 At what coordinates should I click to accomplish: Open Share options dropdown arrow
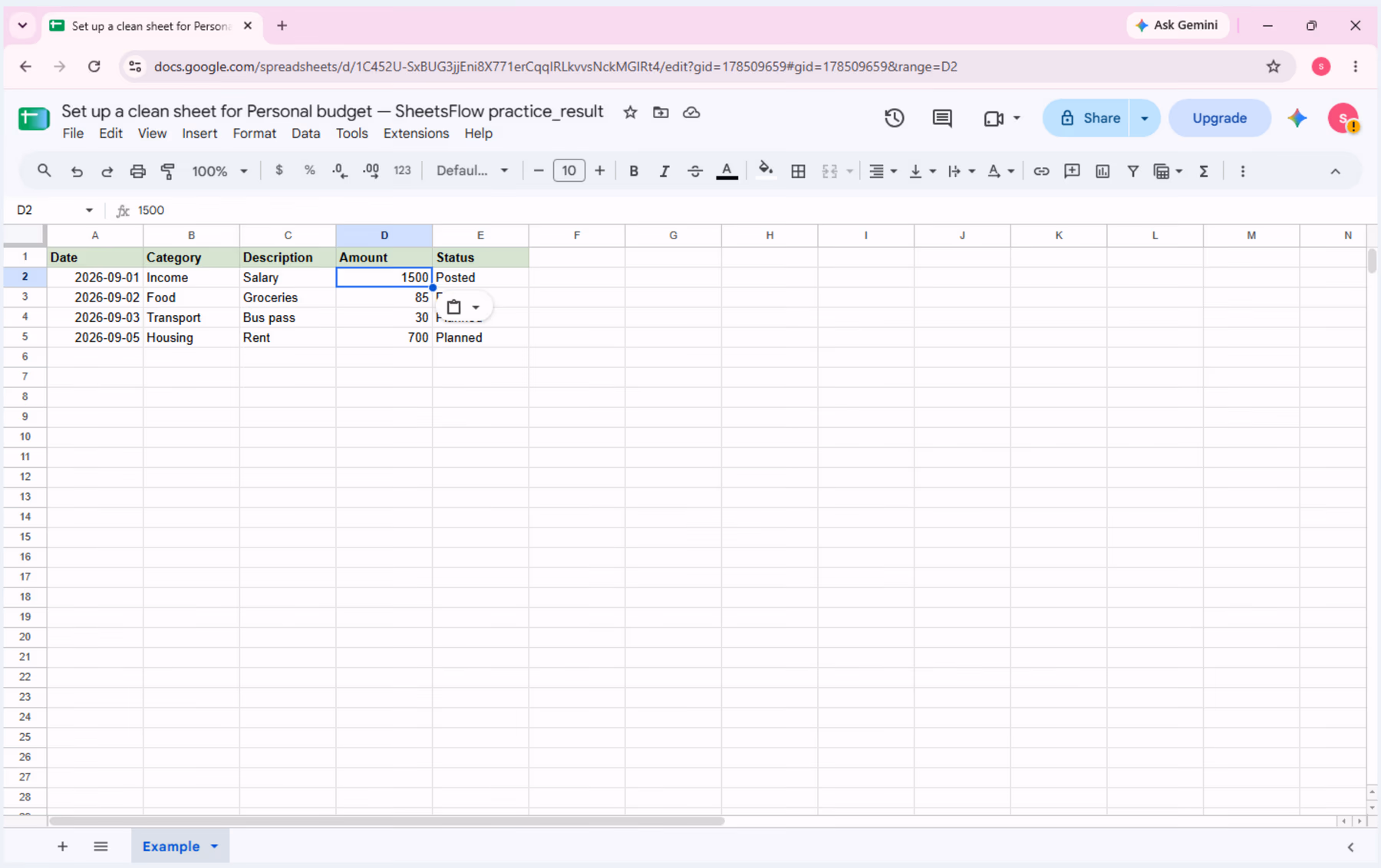point(1145,118)
